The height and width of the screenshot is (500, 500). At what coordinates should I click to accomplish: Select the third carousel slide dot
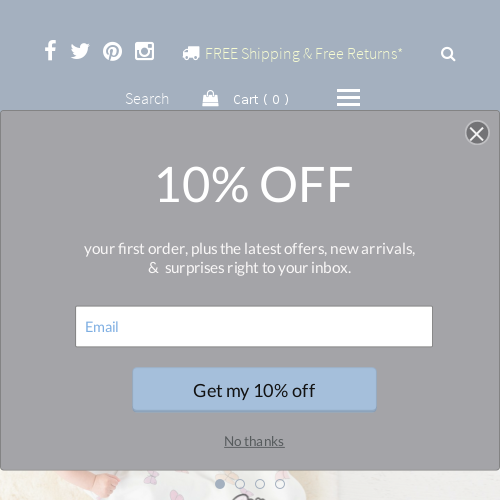pos(260,484)
